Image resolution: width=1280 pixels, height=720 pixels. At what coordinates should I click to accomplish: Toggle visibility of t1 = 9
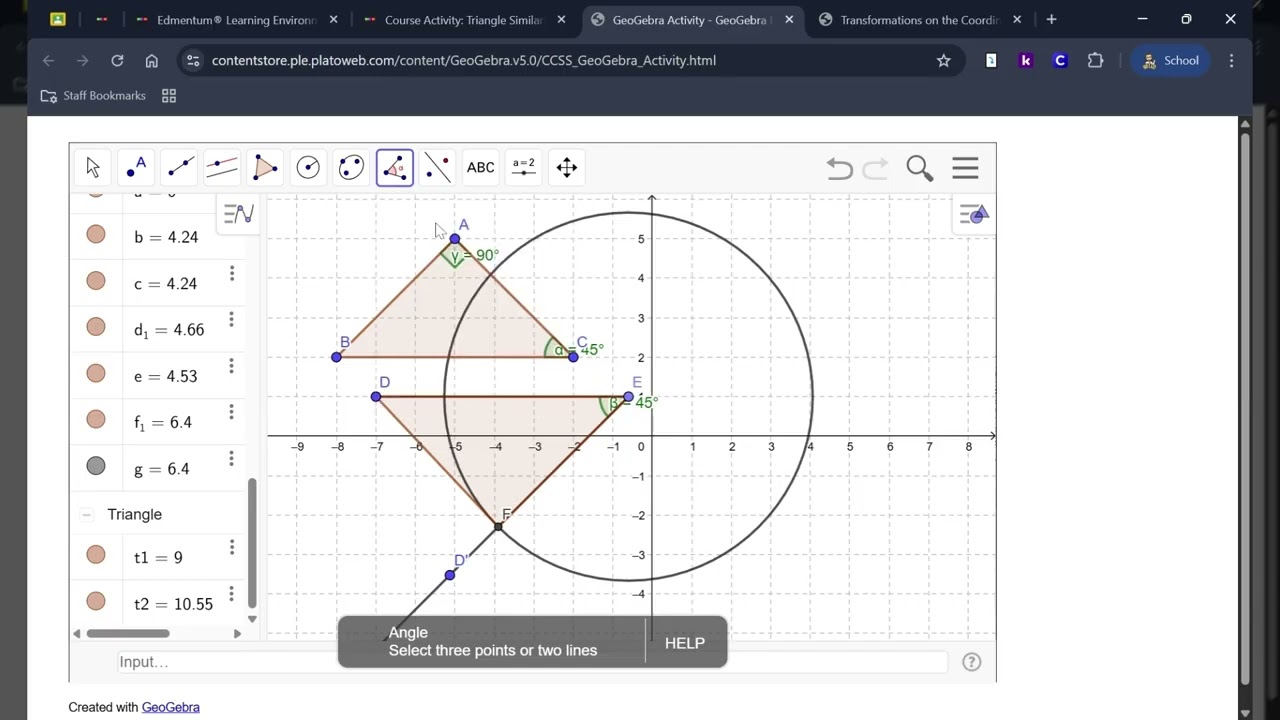click(96, 554)
